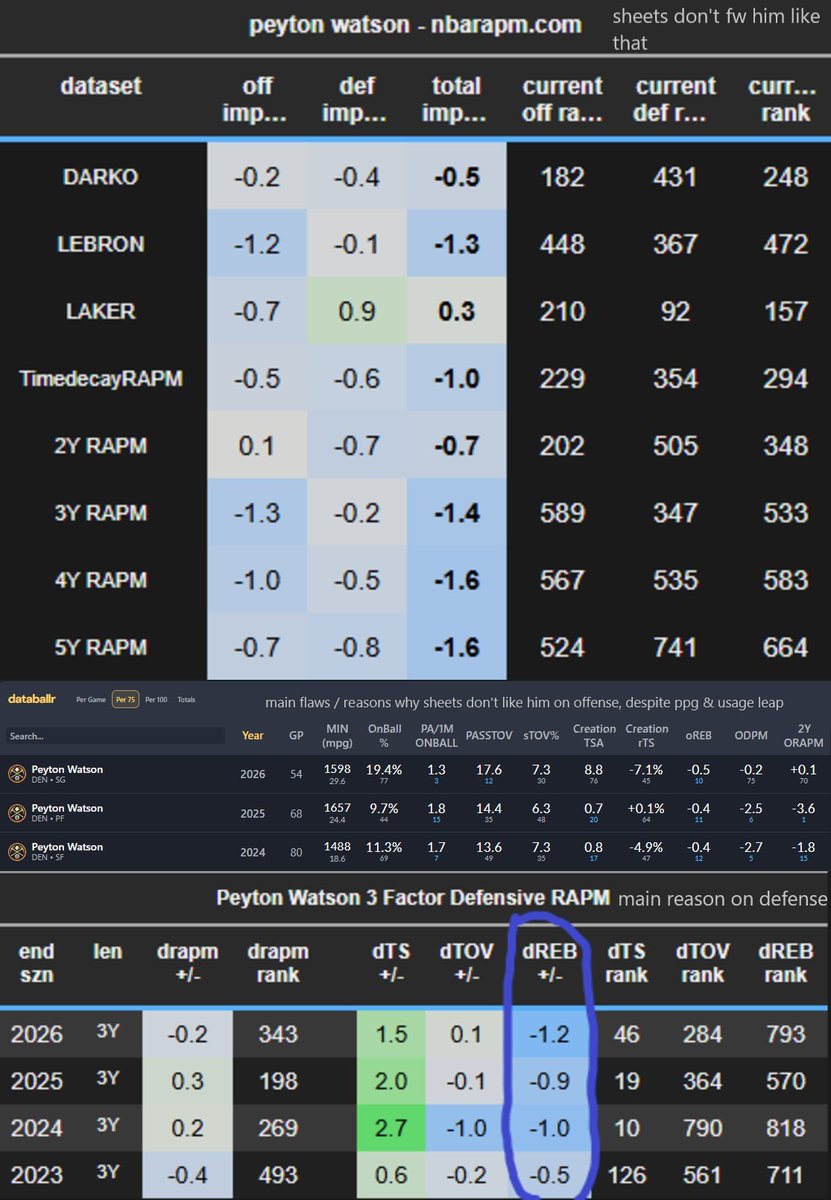Select the 3Y RAPM row label
This screenshot has width=831, height=1200.
[99, 513]
